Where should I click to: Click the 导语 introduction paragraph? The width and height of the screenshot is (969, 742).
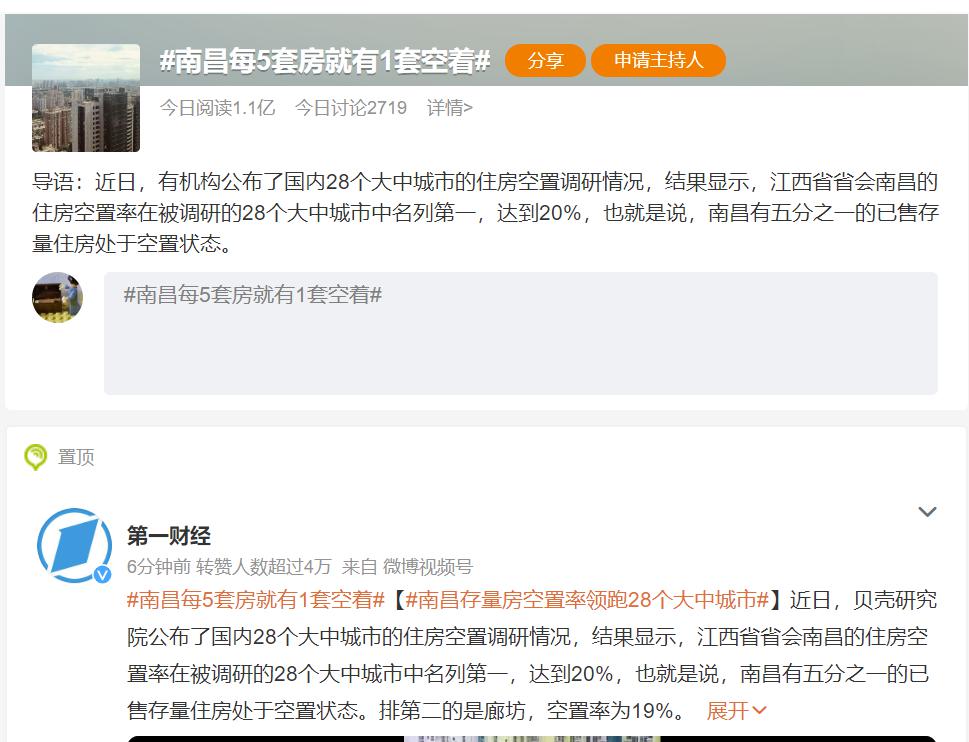485,213
